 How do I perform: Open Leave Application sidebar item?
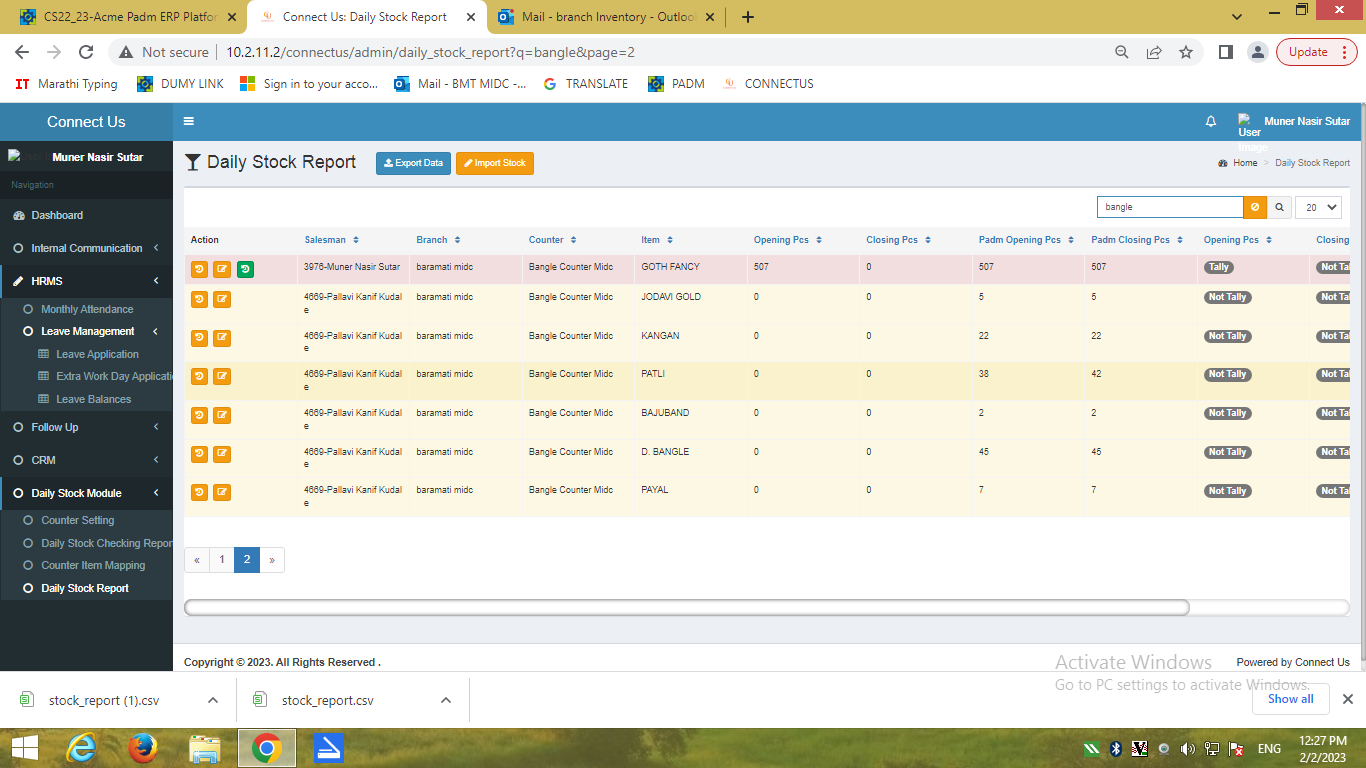coord(97,354)
